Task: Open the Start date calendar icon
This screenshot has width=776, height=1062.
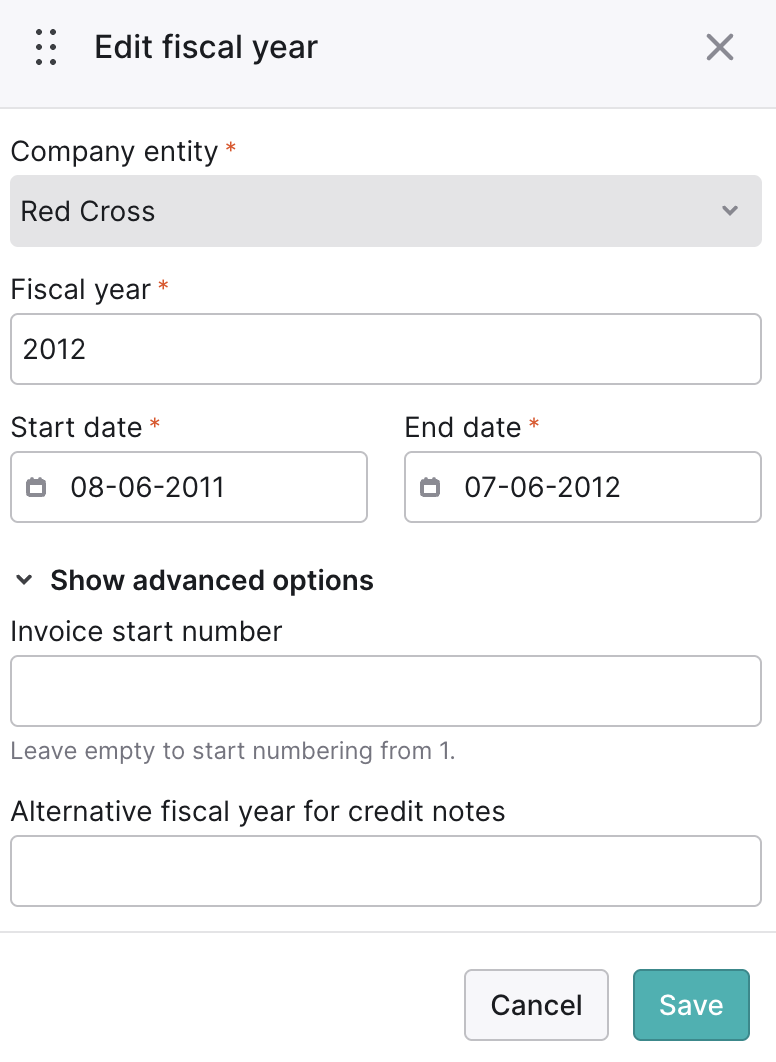Action: click(x=36, y=487)
